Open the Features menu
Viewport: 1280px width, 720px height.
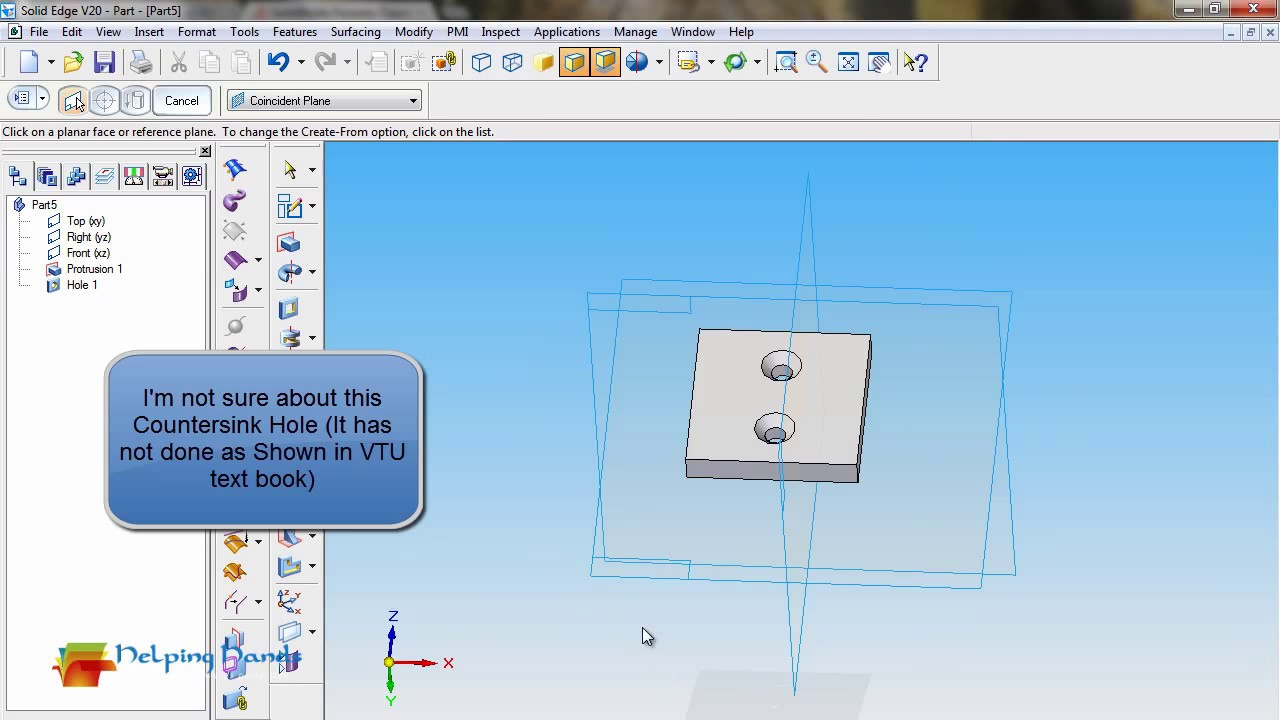295,32
